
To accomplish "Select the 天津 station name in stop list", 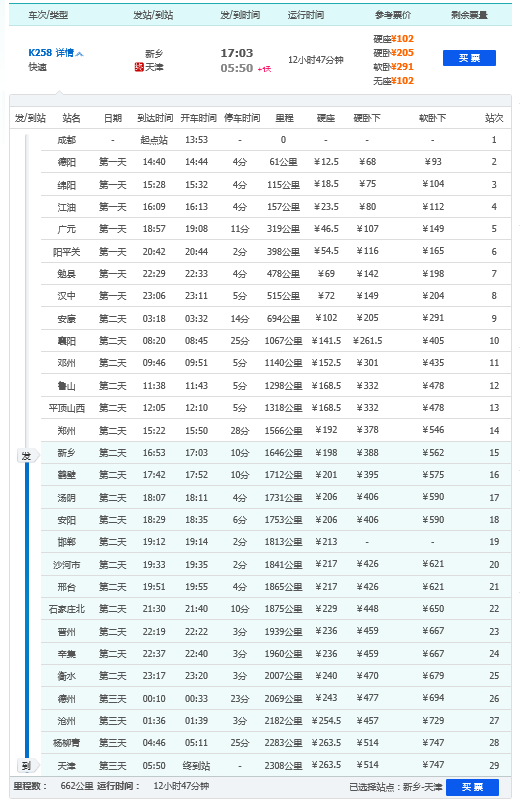I will coord(67,766).
